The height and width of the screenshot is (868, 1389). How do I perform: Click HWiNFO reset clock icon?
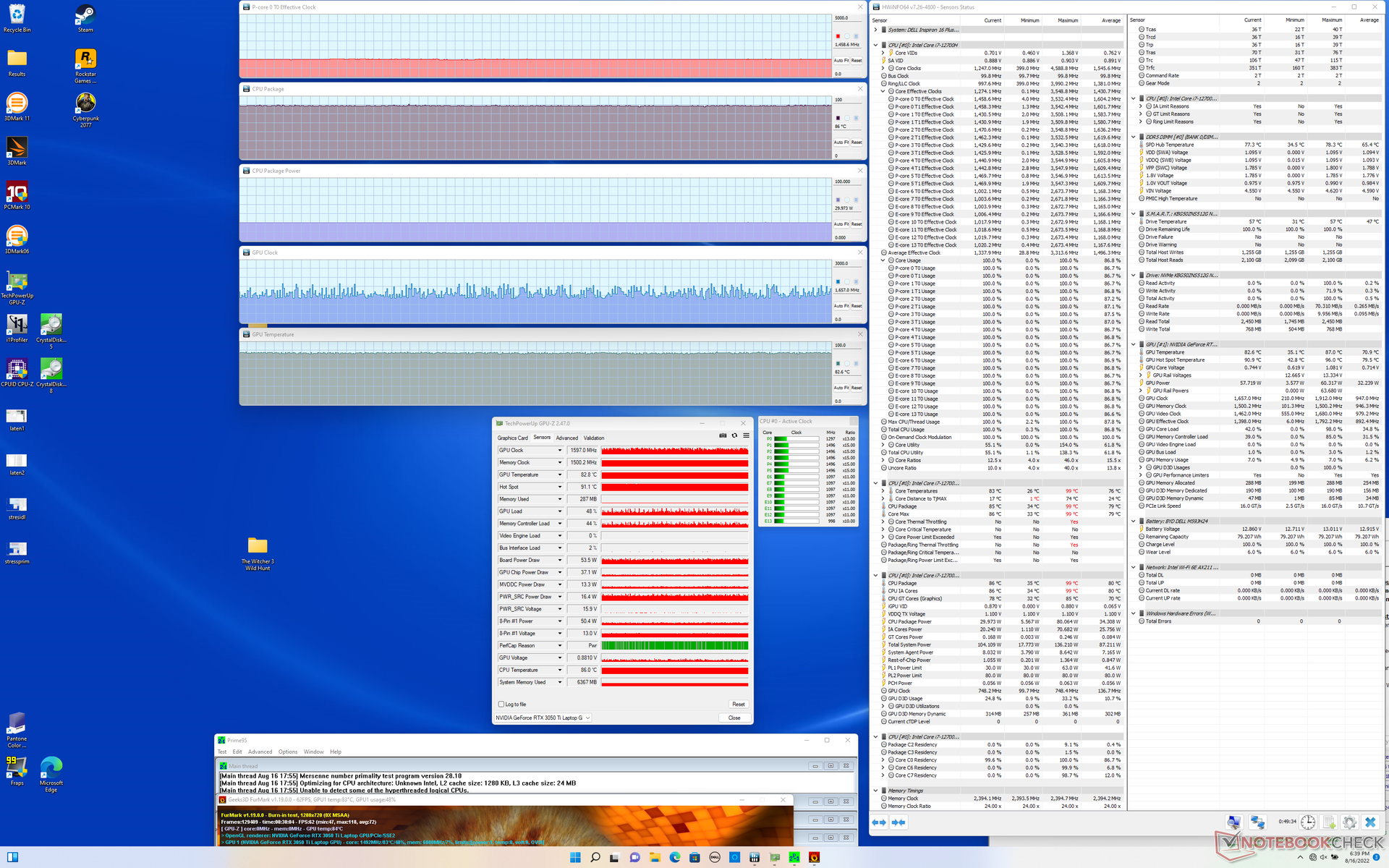point(1308,822)
